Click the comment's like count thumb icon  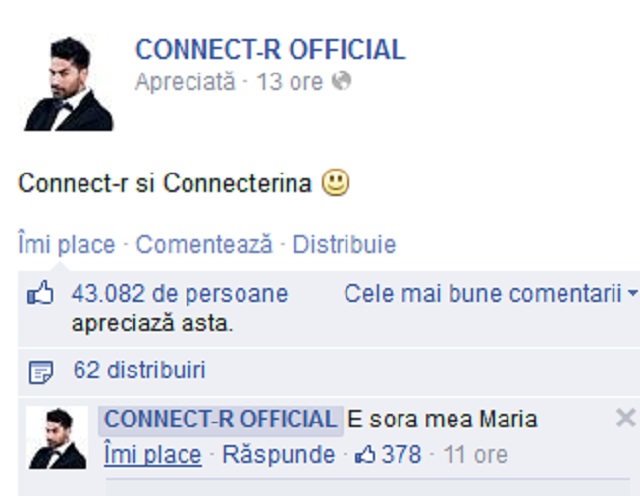click(x=365, y=455)
